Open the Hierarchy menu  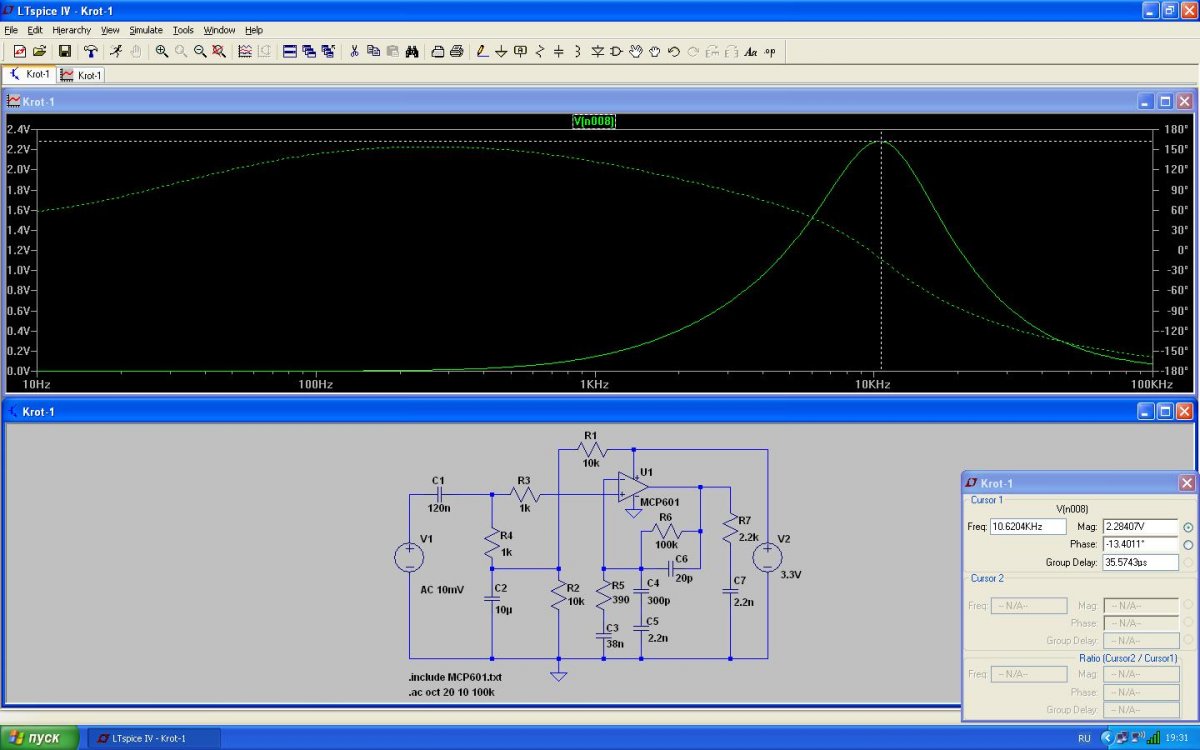[x=72, y=30]
